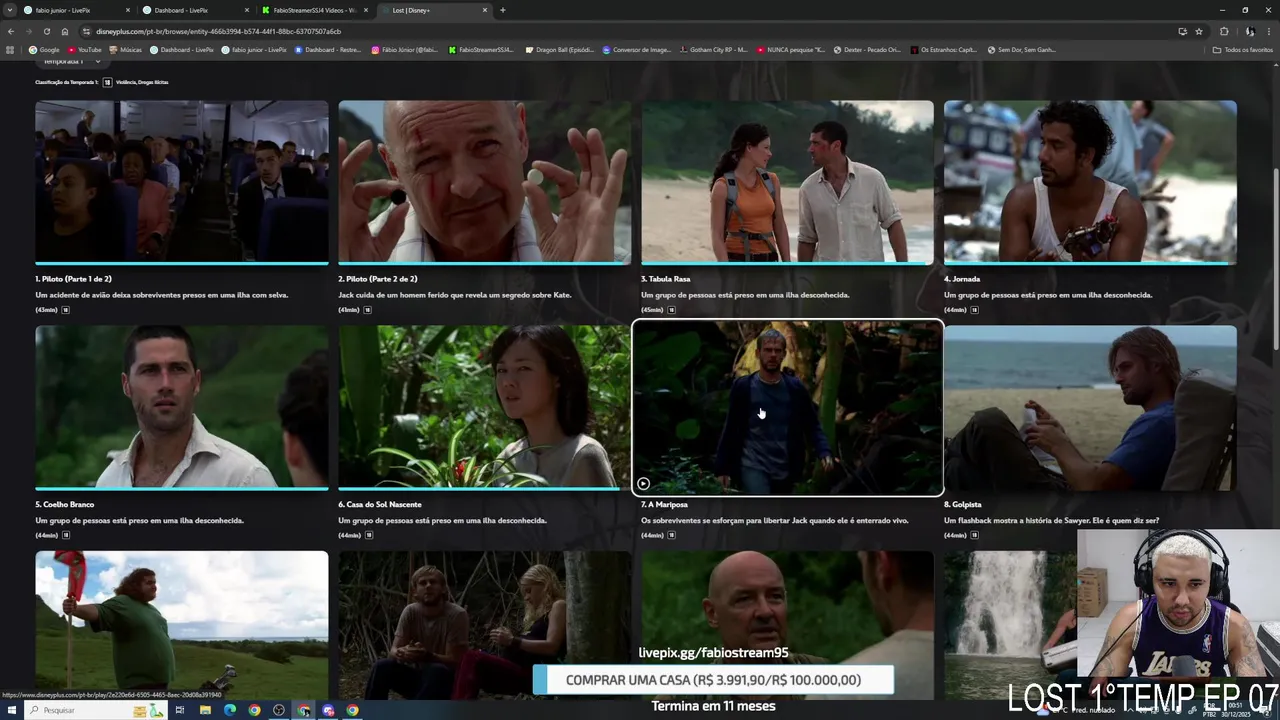The image size is (1280, 720).
Task: Open File Explorer from the taskbar
Action: click(x=205, y=710)
